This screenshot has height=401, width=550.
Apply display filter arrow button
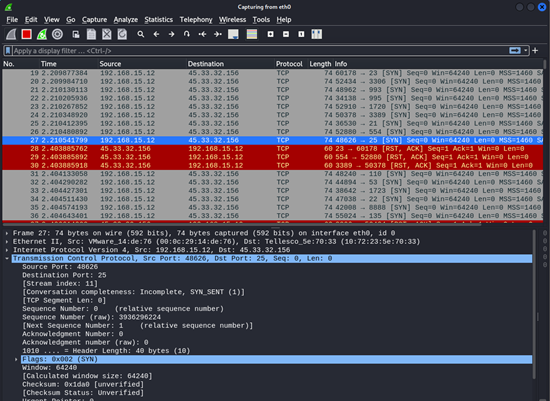tap(515, 51)
